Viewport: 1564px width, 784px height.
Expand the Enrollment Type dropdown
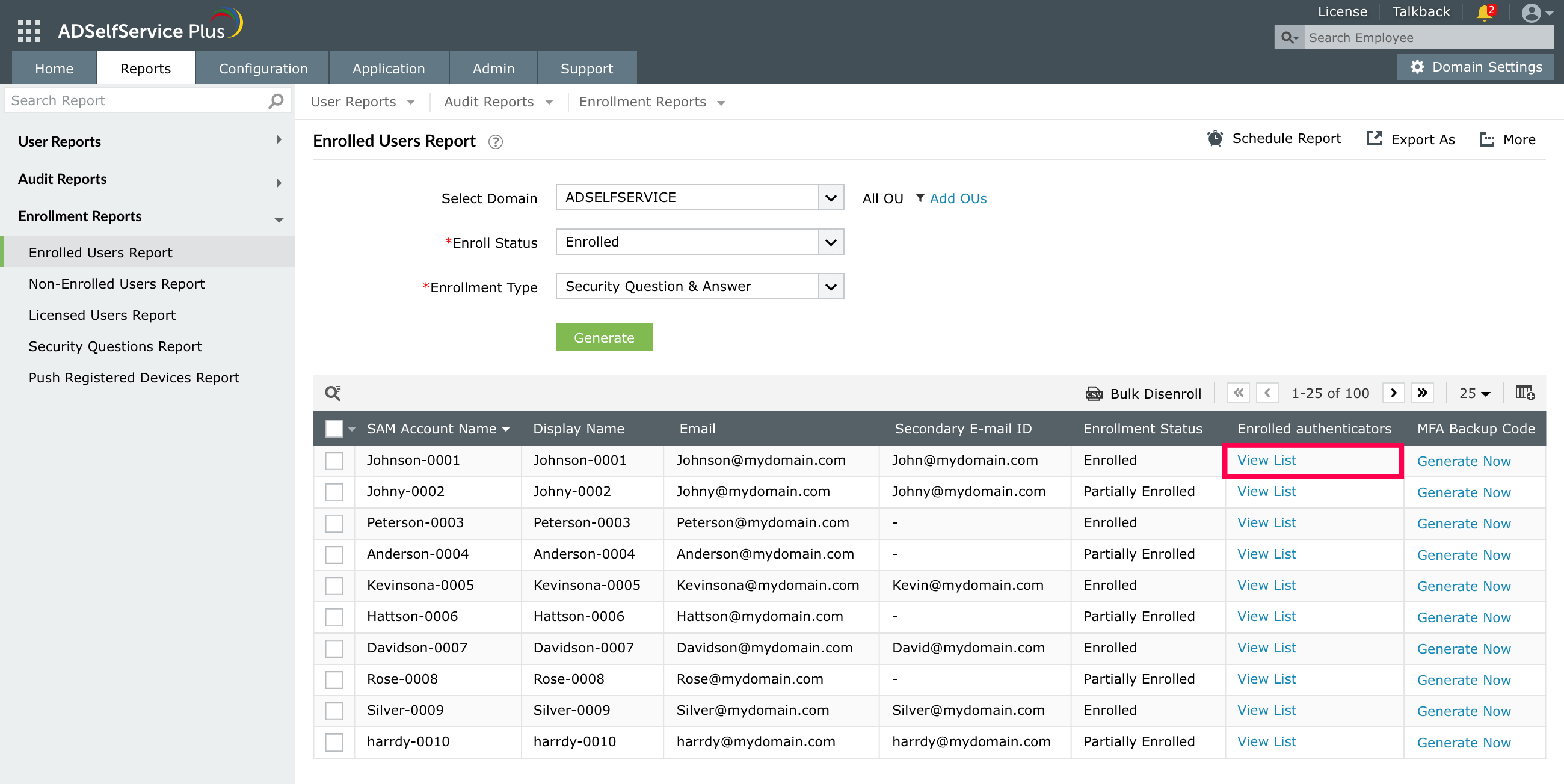pos(831,286)
